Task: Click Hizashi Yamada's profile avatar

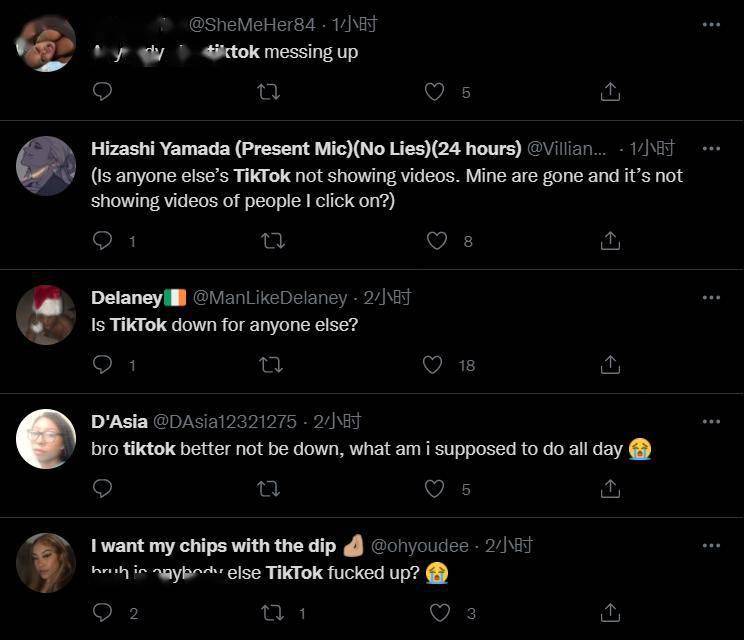Action: [46, 166]
